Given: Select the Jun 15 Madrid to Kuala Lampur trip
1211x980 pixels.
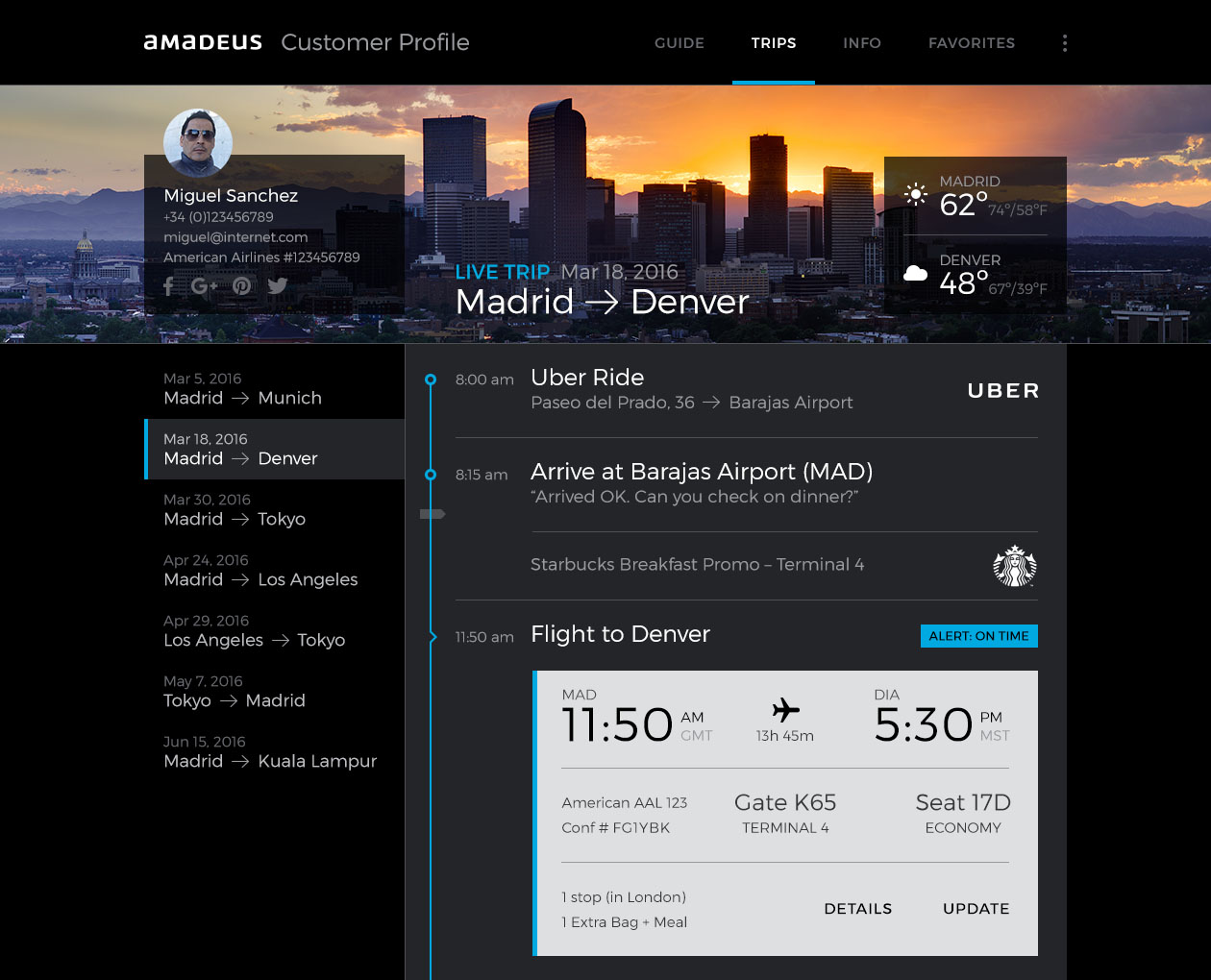Looking at the screenshot, I should (x=274, y=752).
